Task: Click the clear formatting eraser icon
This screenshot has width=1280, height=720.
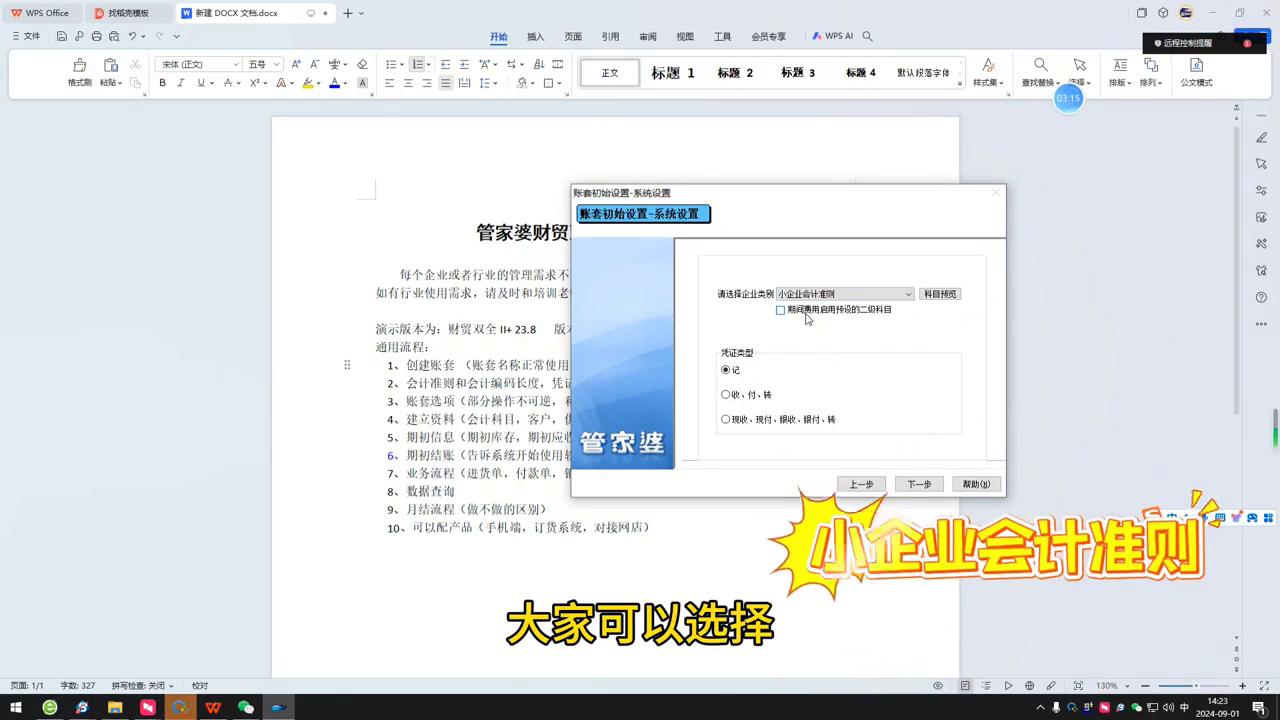Action: (362, 64)
